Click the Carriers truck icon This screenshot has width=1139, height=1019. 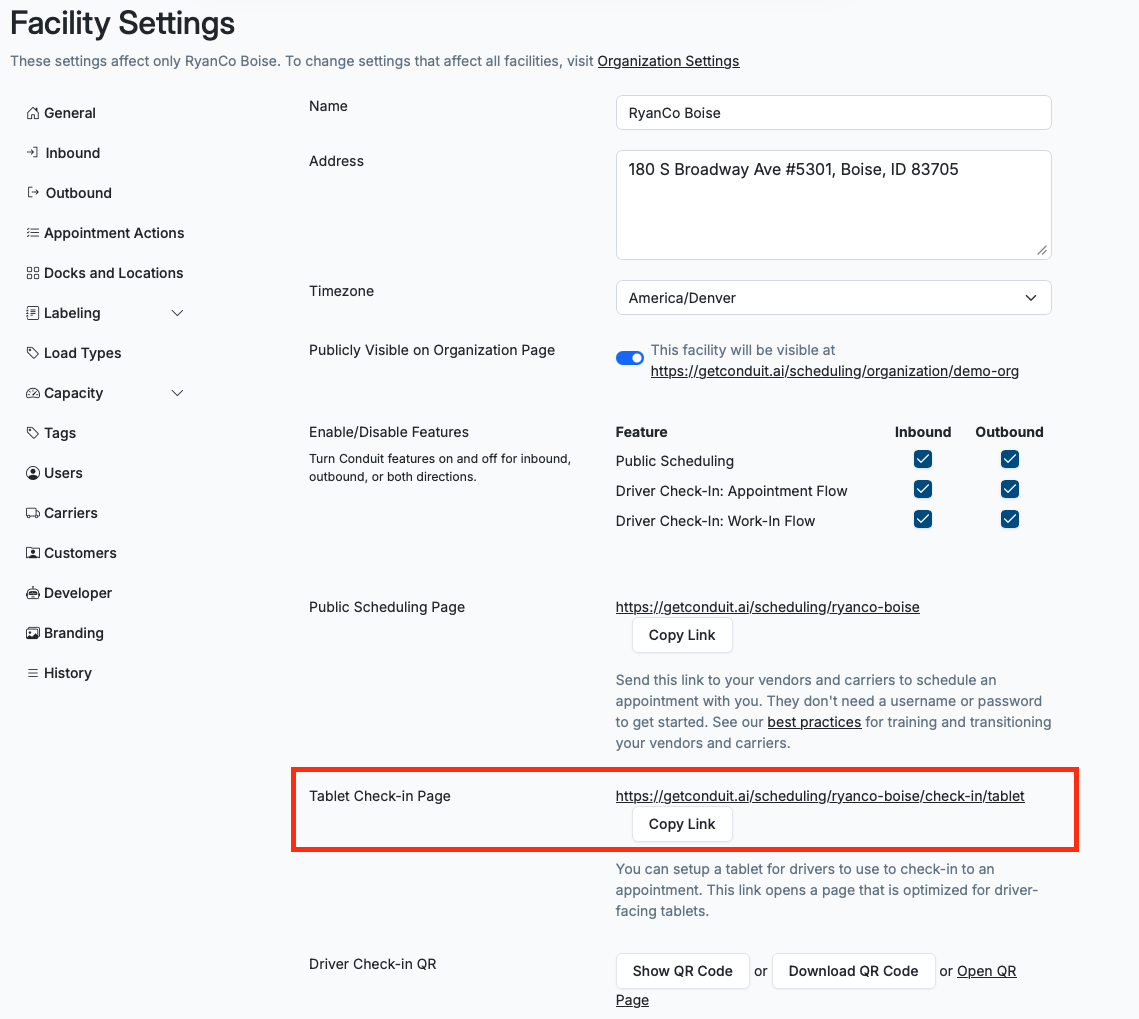pos(33,513)
